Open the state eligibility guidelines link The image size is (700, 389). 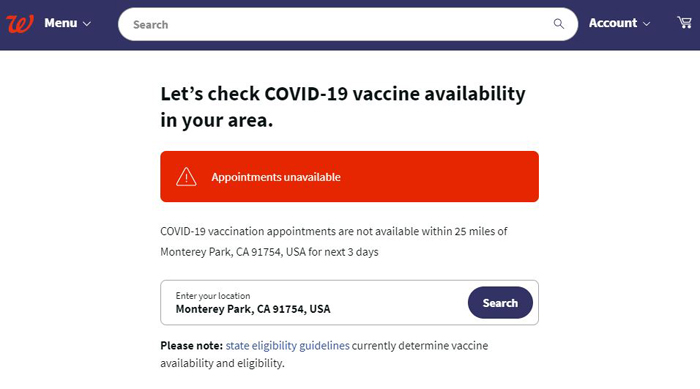click(288, 346)
